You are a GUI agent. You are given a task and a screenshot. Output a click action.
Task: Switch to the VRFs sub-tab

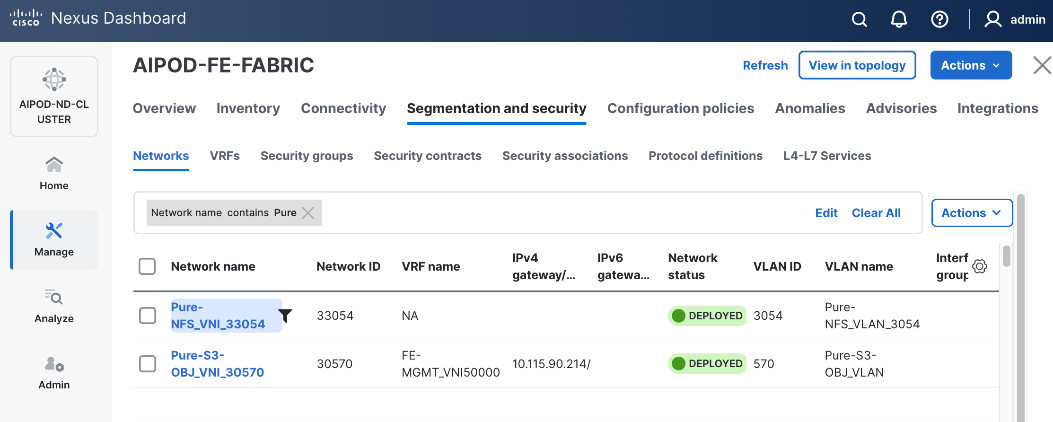[224, 156]
